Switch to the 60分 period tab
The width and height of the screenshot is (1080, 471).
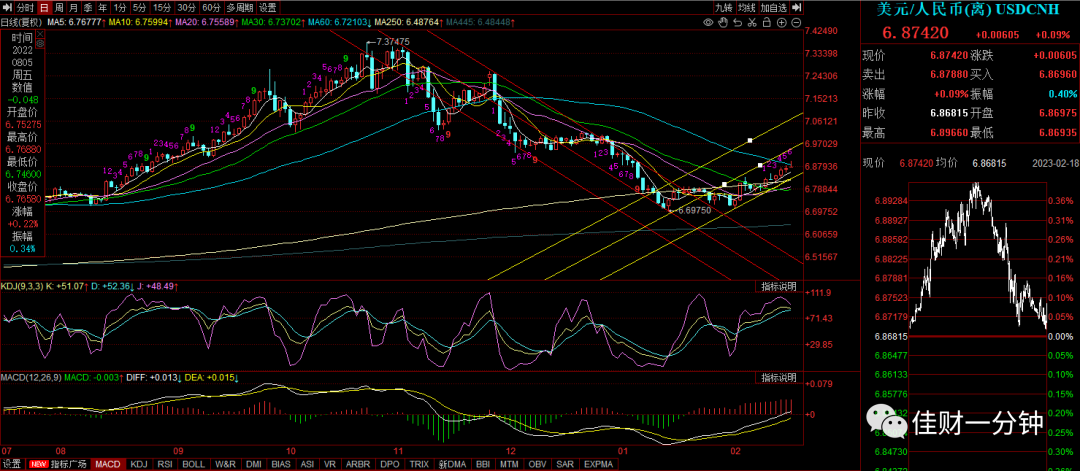point(211,8)
